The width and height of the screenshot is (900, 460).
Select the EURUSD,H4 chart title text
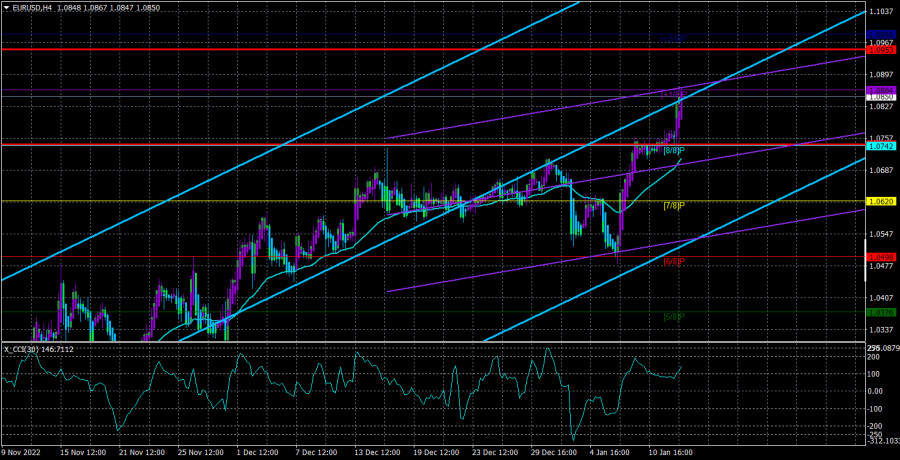pyautogui.click(x=32, y=8)
